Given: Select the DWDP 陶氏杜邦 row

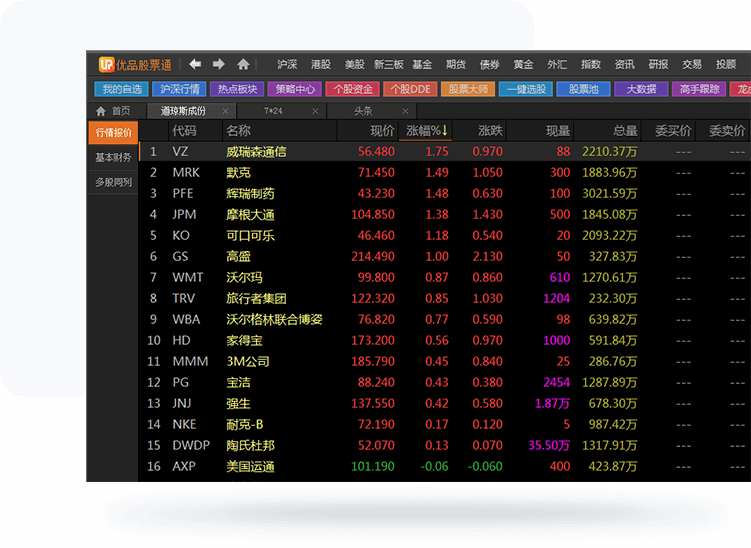Looking at the screenshot, I should coord(444,445).
